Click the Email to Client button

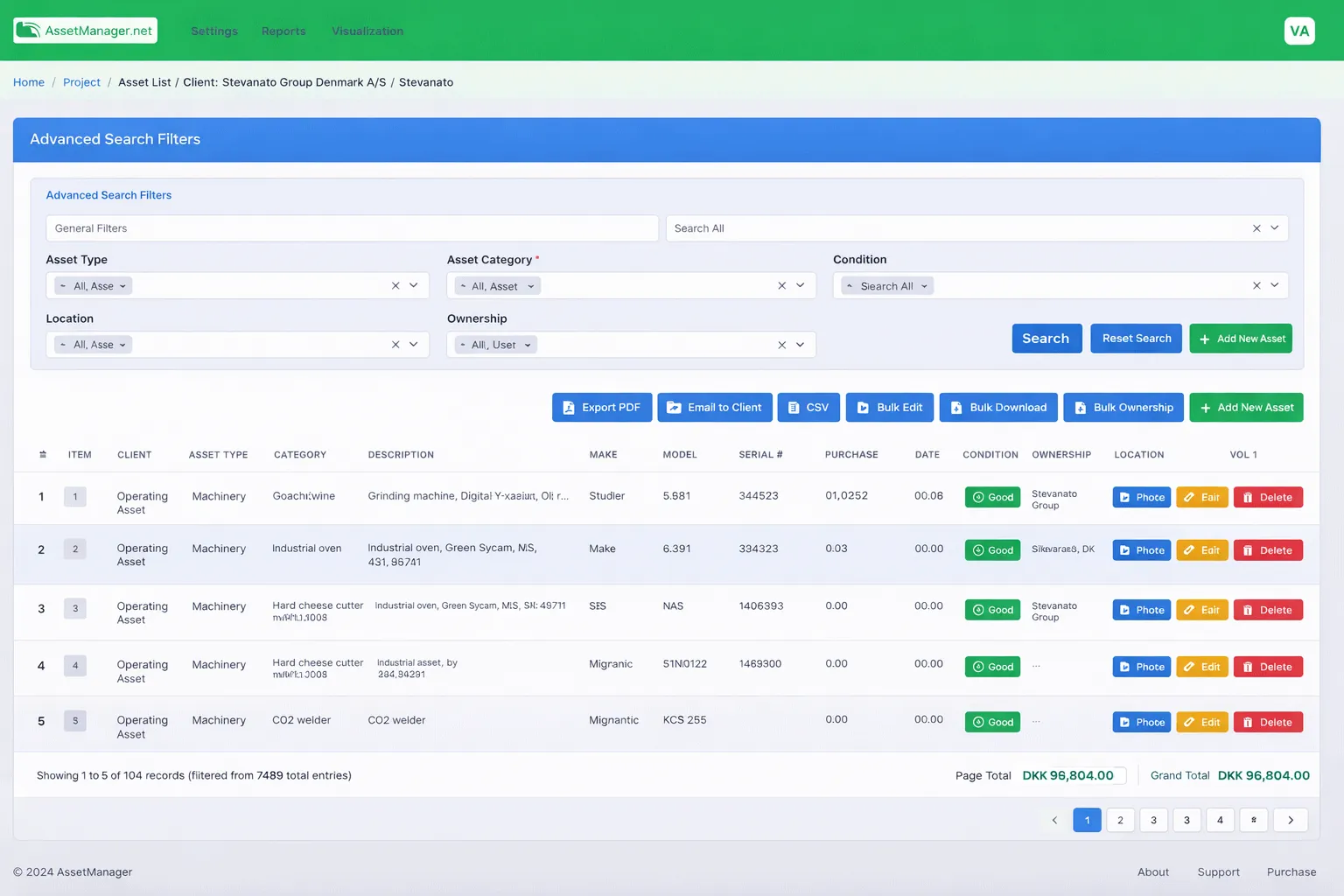click(715, 408)
